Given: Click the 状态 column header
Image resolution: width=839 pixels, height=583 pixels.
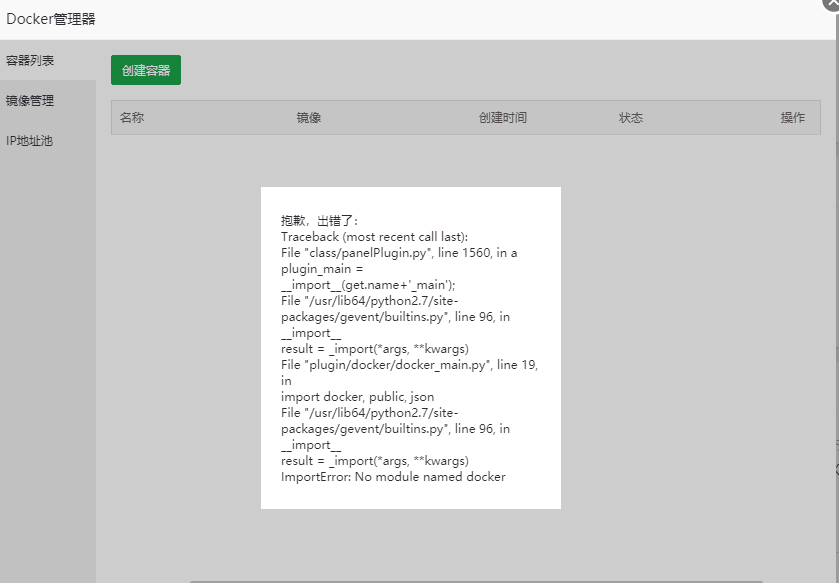Looking at the screenshot, I should click(x=631, y=118).
